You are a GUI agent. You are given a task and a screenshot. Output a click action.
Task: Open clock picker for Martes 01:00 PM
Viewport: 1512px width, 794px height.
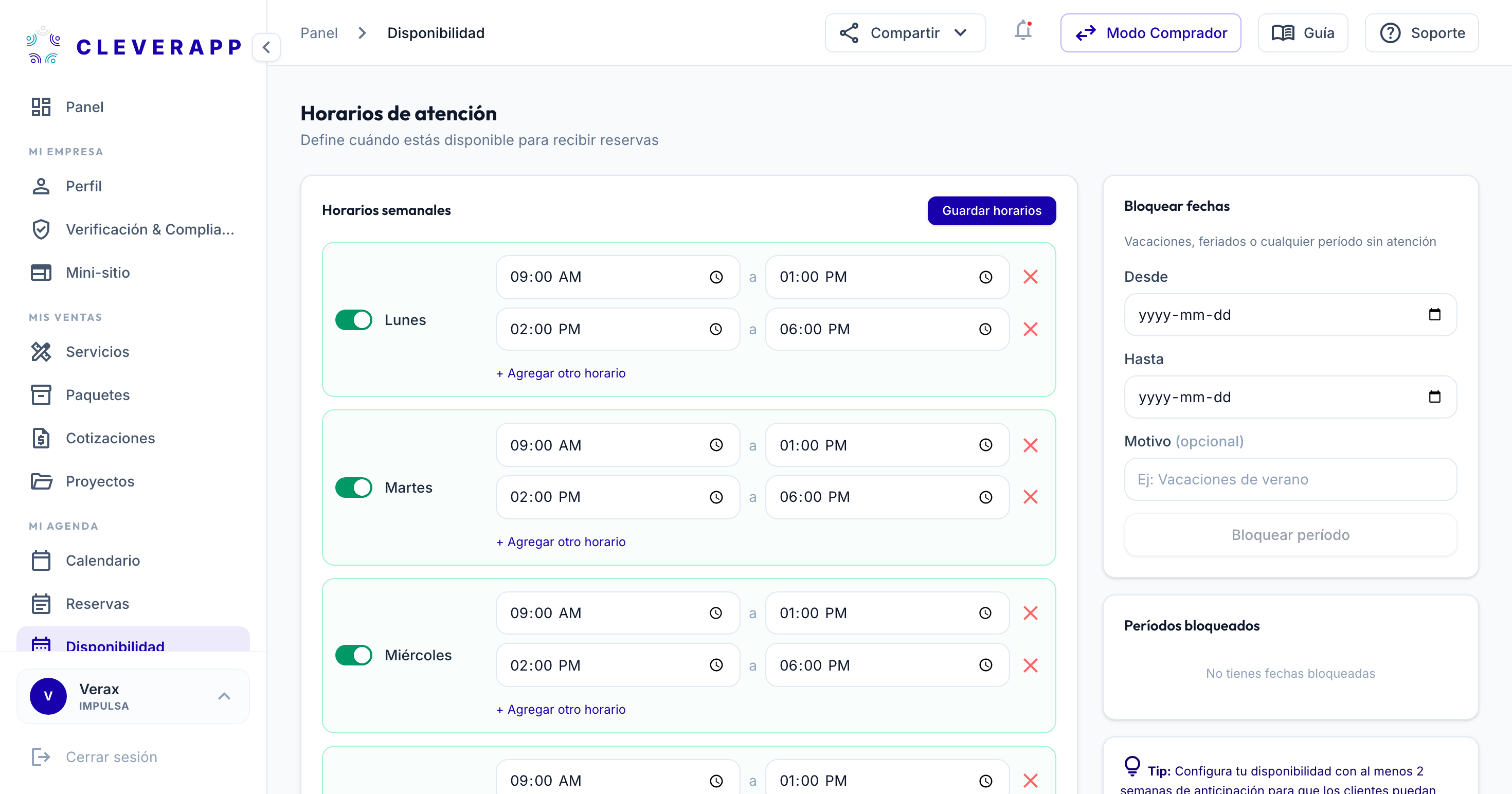tap(985, 445)
